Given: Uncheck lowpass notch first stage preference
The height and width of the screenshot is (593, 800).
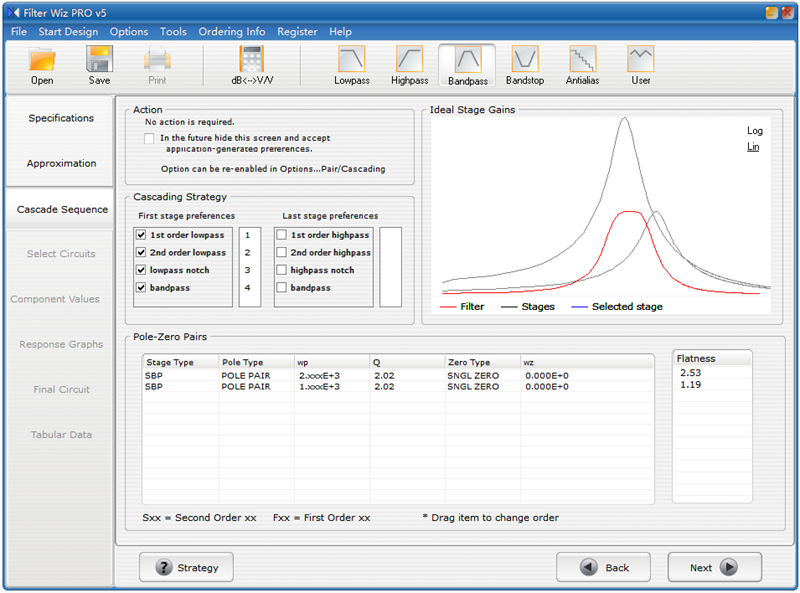Looking at the screenshot, I should click(141, 270).
